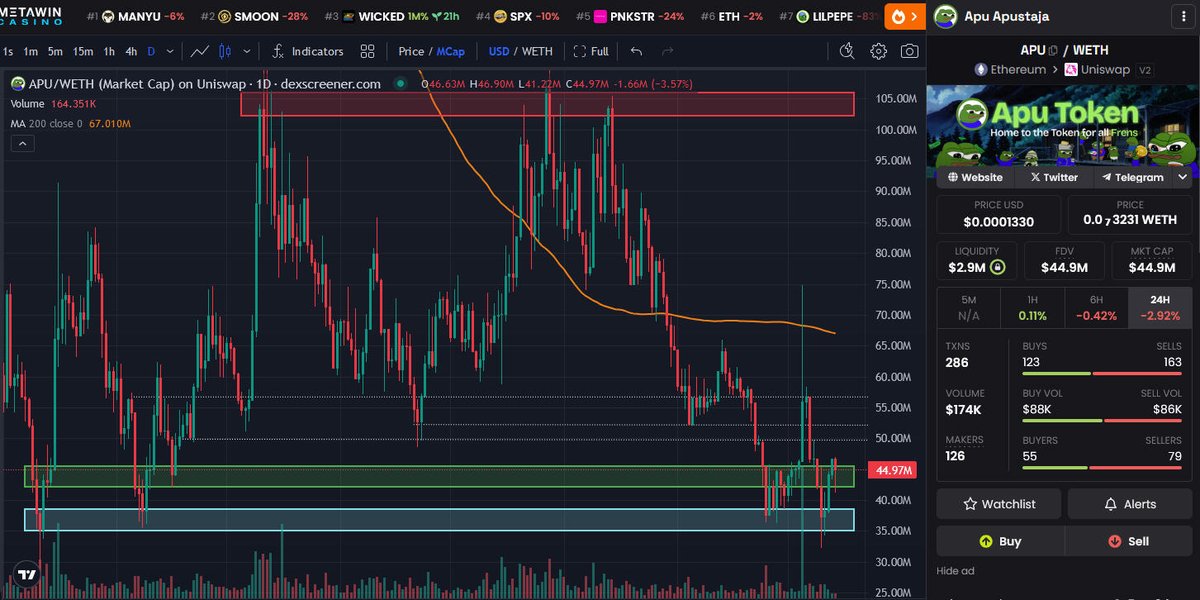This screenshot has height=600, width=1200.
Task: Click the Uniswap DEX icon
Action: (x=1070, y=70)
